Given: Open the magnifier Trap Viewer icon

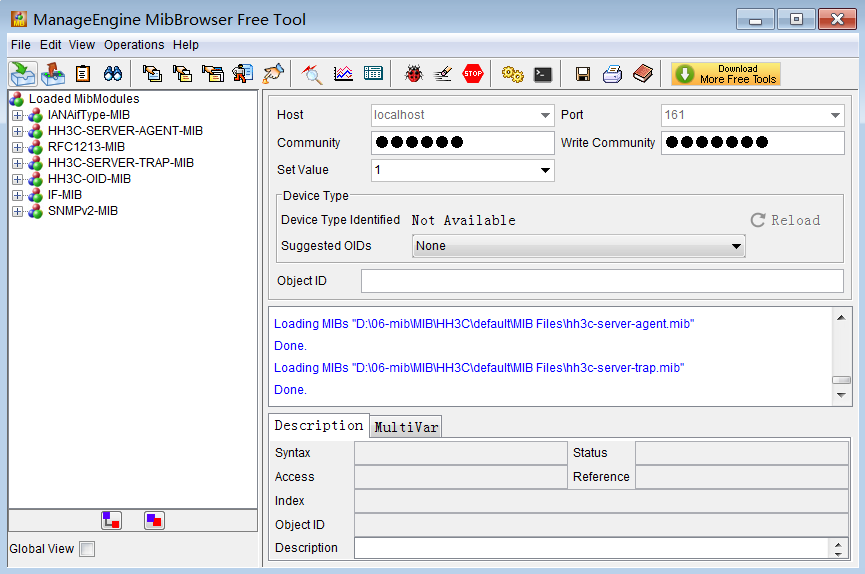Looking at the screenshot, I should pyautogui.click(x=312, y=73).
